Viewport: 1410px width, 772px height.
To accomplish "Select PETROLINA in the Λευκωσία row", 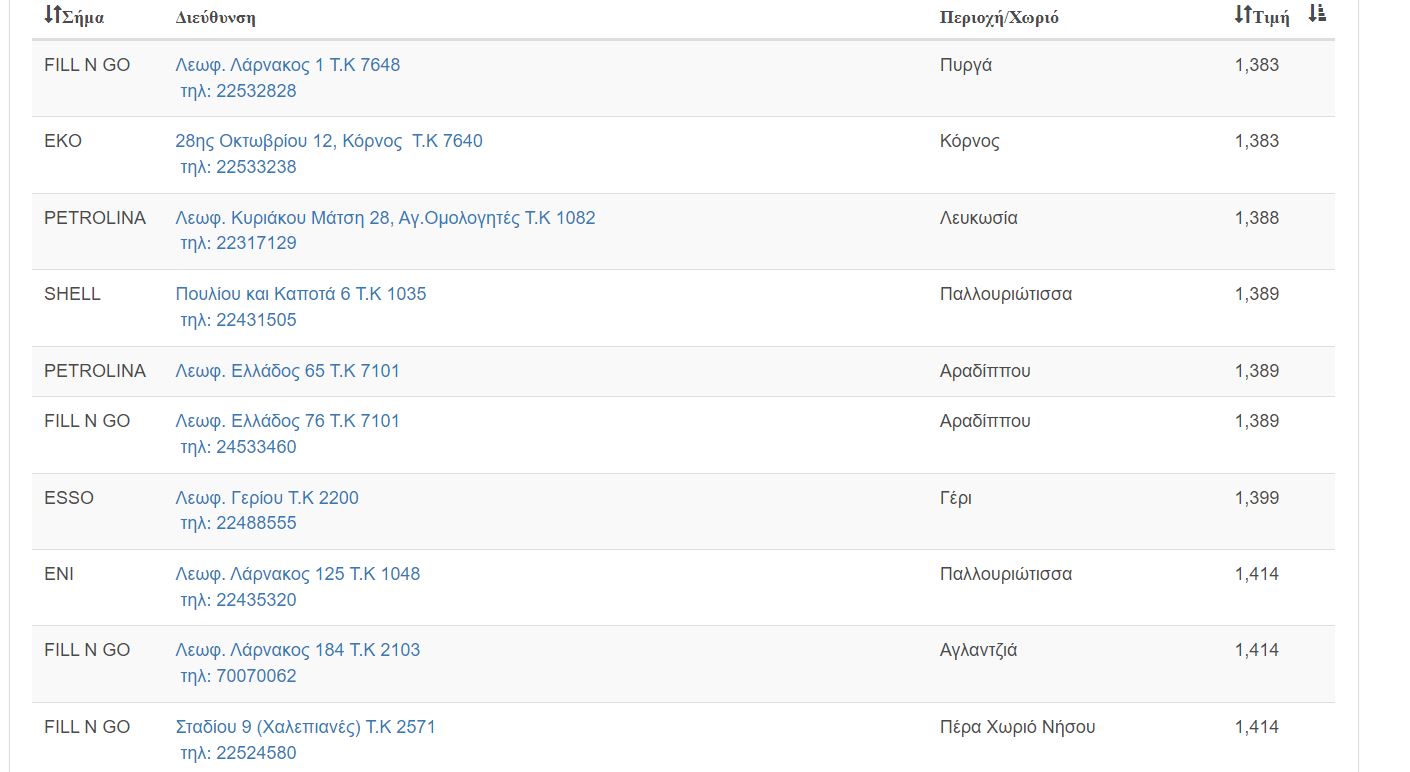I will (95, 218).
